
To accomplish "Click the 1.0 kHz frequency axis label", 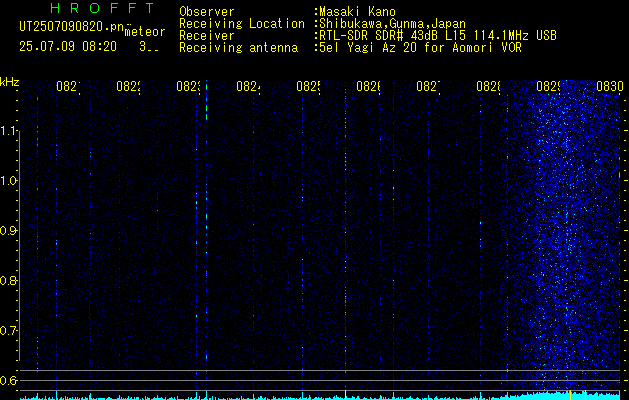I will [x=9, y=181].
